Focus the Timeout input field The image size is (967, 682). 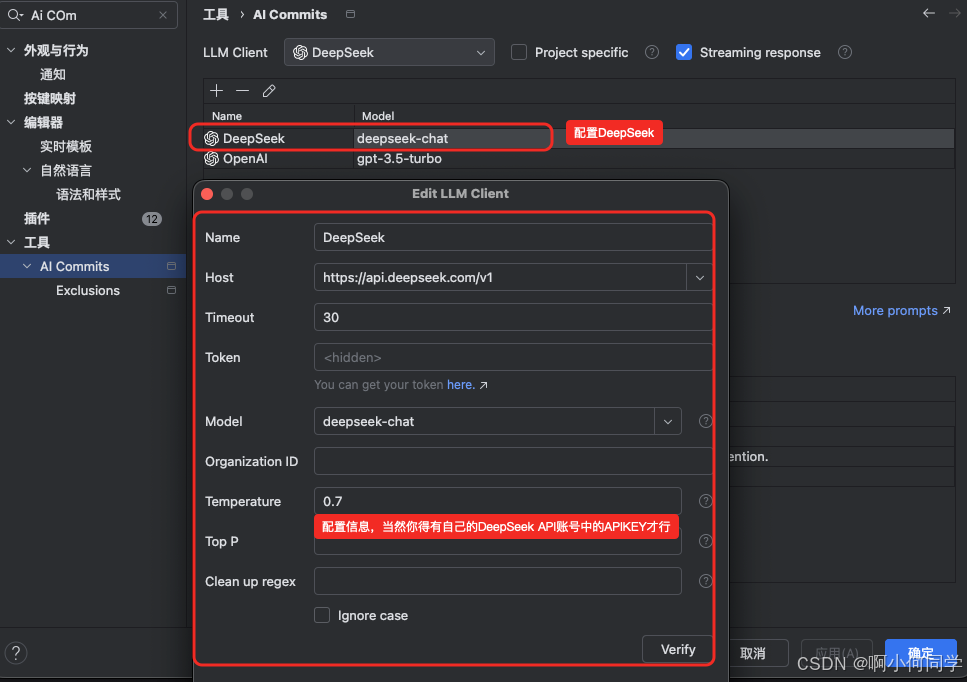click(x=513, y=318)
